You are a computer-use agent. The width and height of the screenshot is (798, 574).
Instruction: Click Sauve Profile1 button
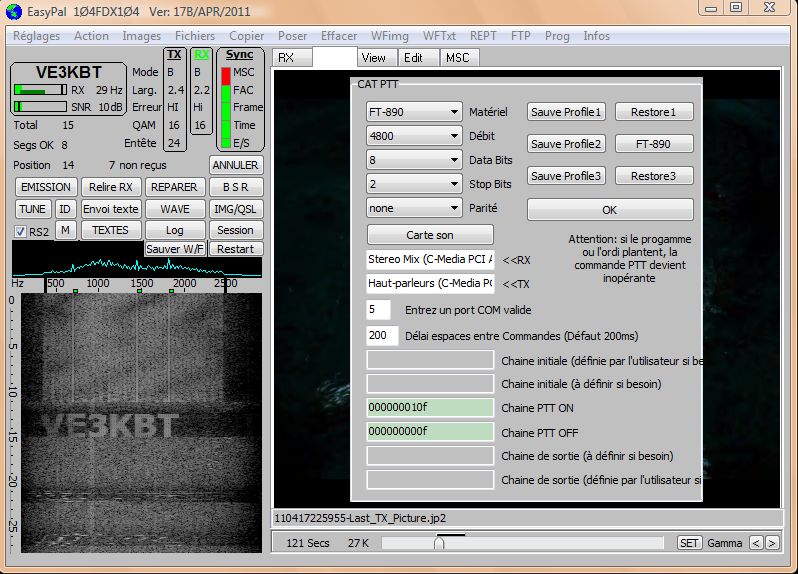(x=566, y=112)
